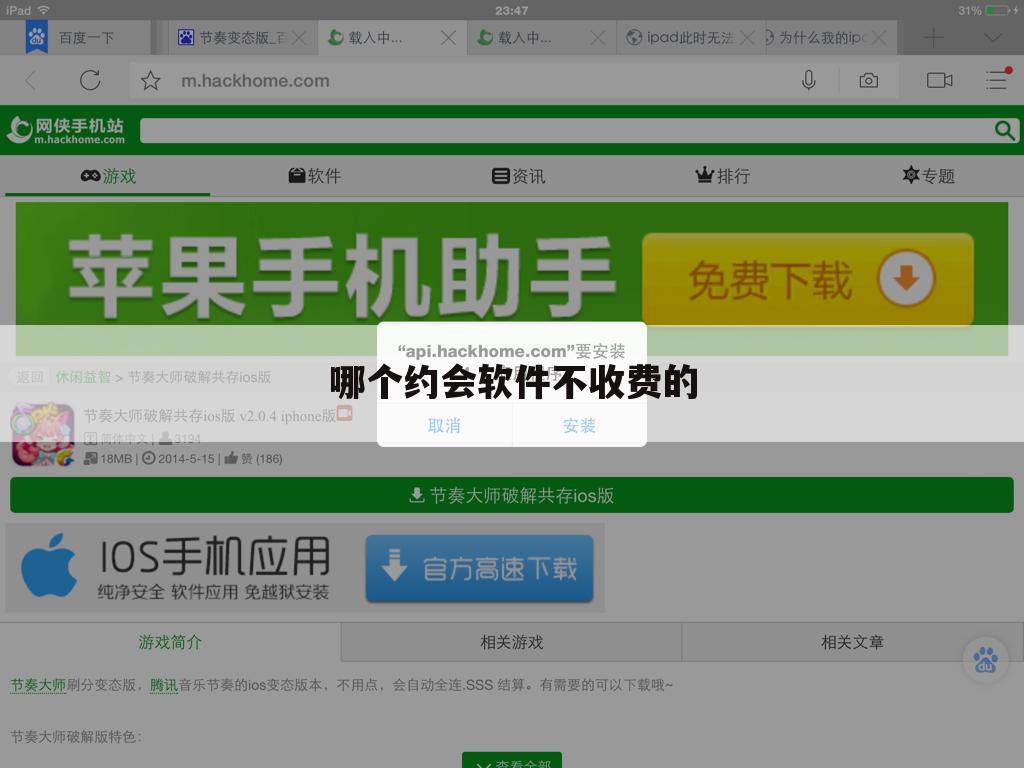Open the 资讯 navigation tab

[519, 176]
